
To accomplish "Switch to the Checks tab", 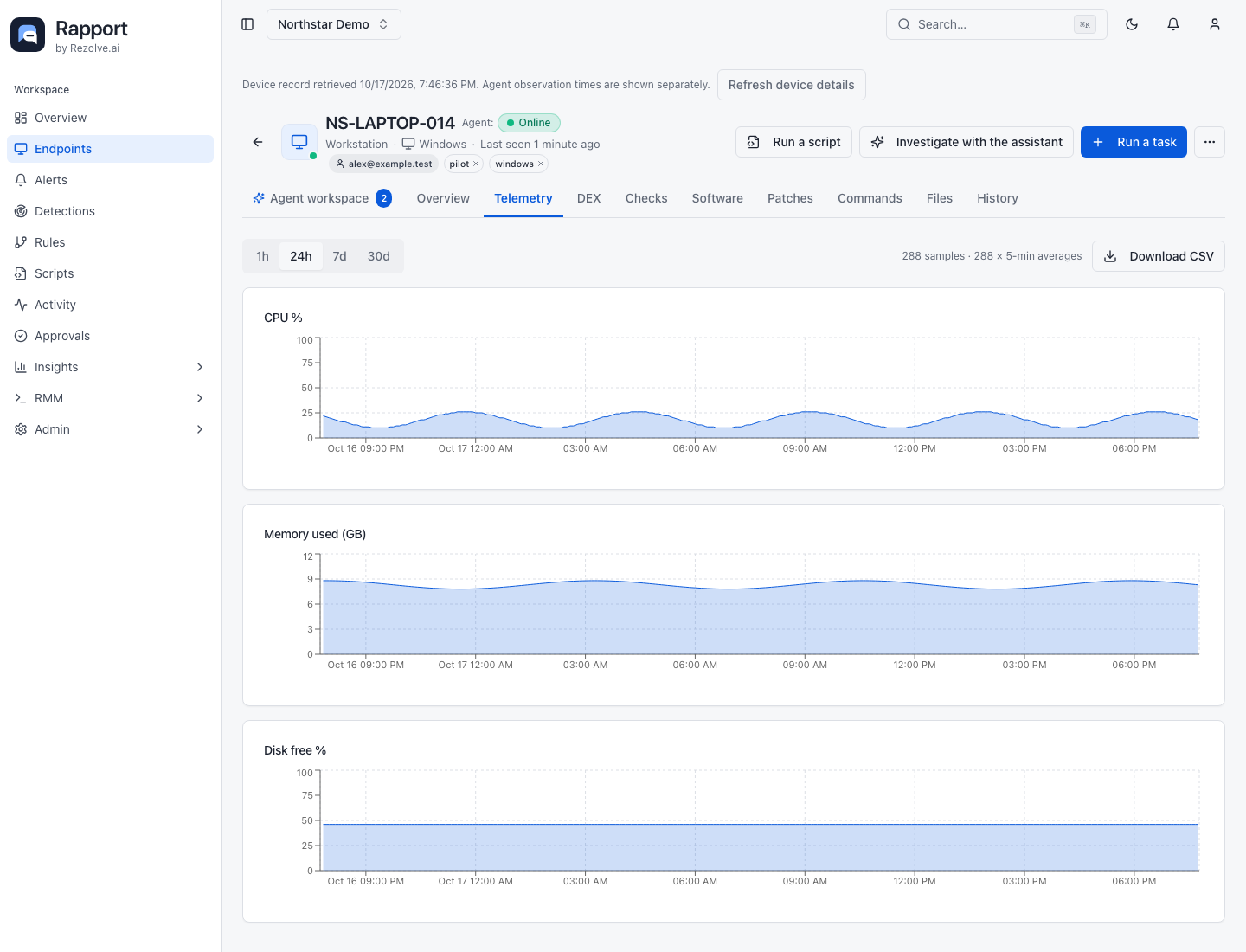I will (x=646, y=198).
